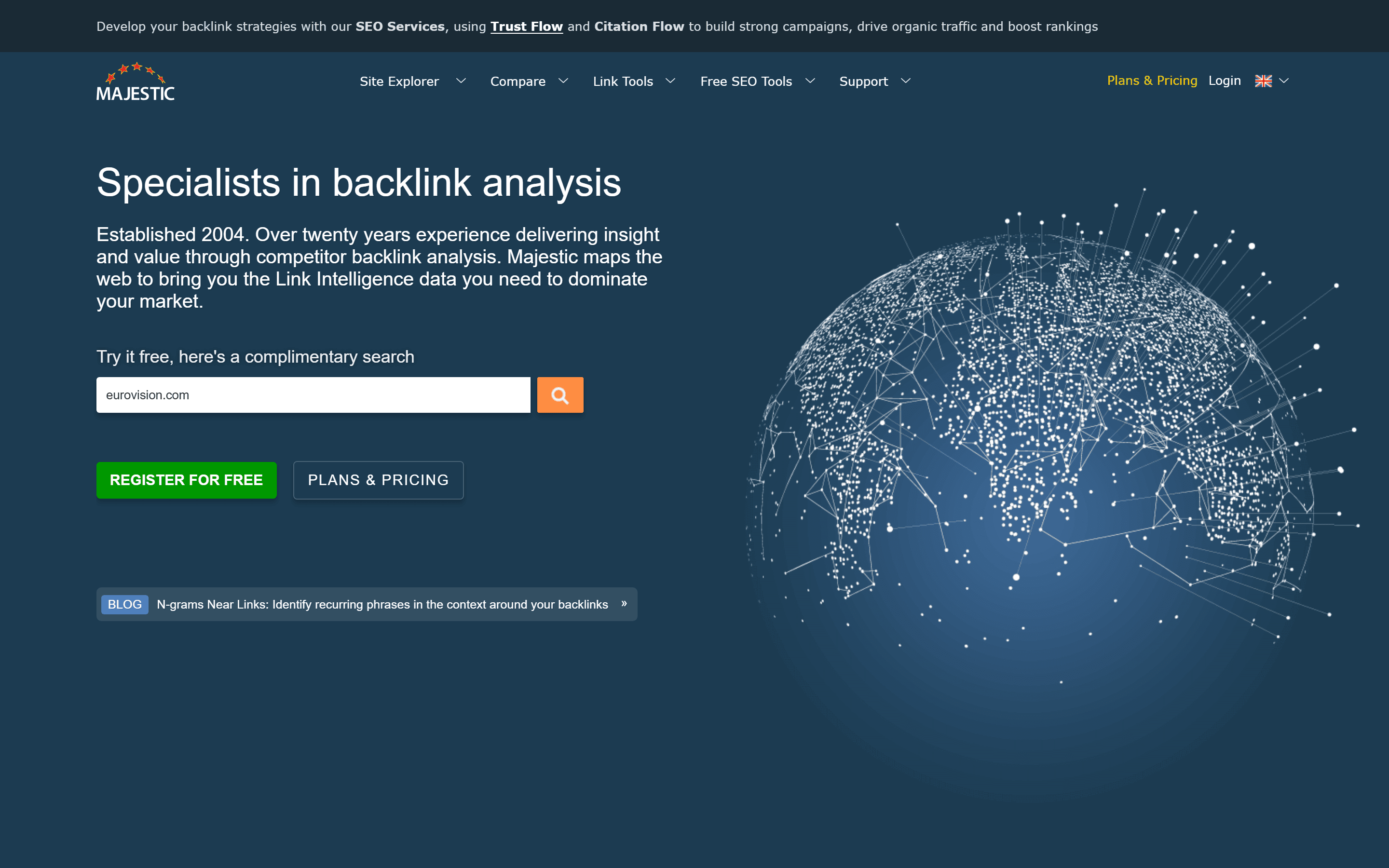The image size is (1389, 868).
Task: Click the orange search magnifier button
Action: coord(560,395)
